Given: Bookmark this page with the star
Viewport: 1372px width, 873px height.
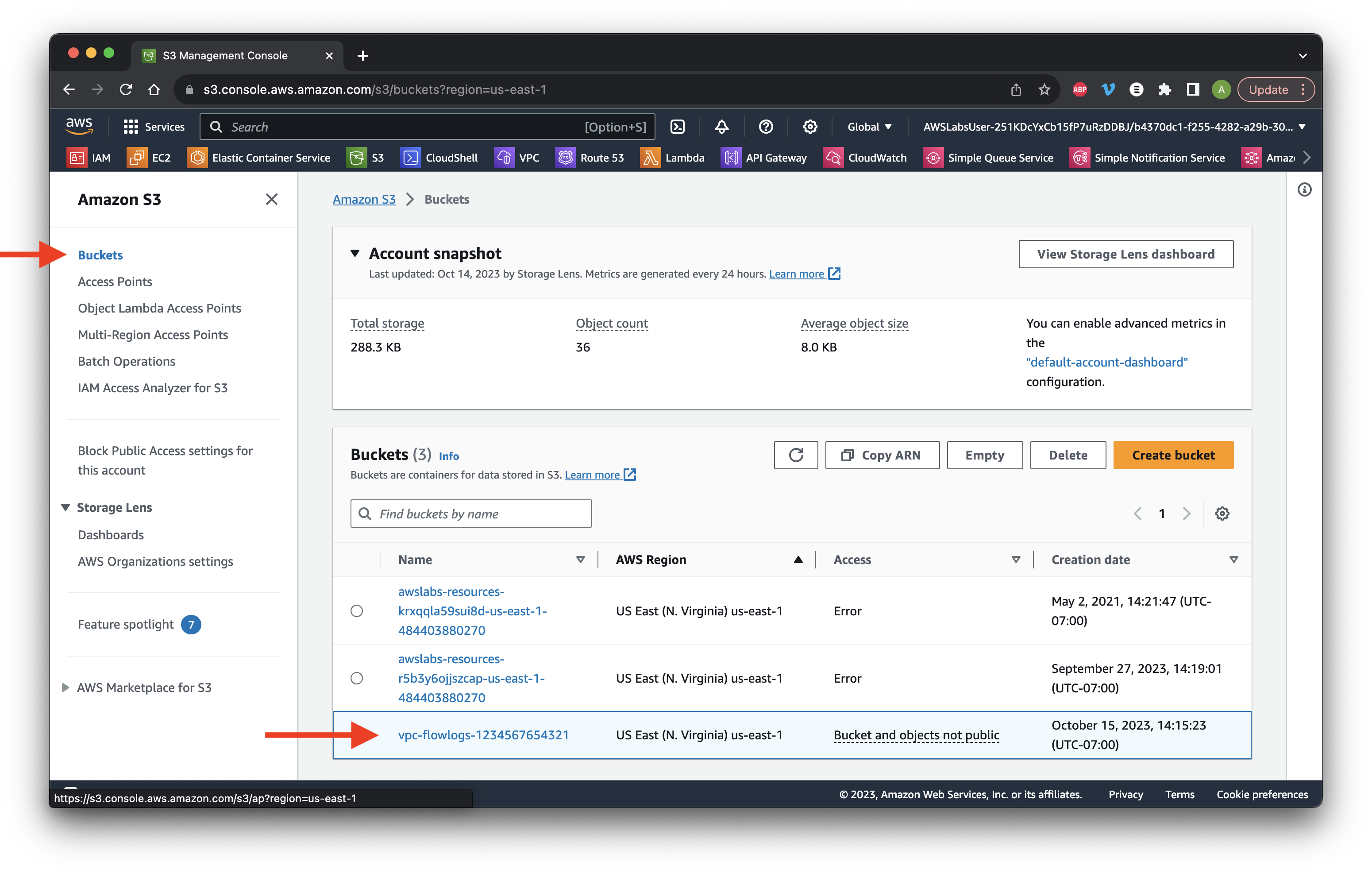Looking at the screenshot, I should pos(1044,89).
